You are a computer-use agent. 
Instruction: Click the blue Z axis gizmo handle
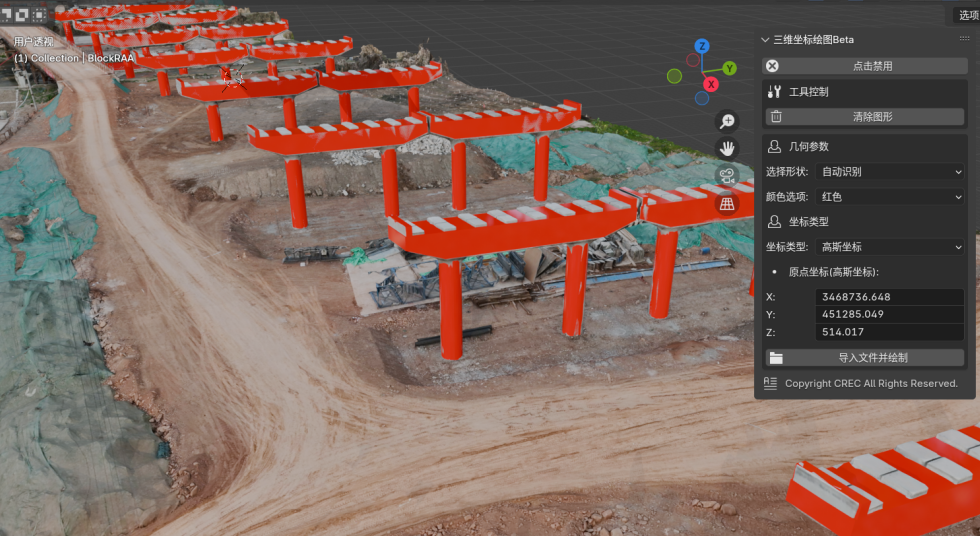click(x=702, y=46)
